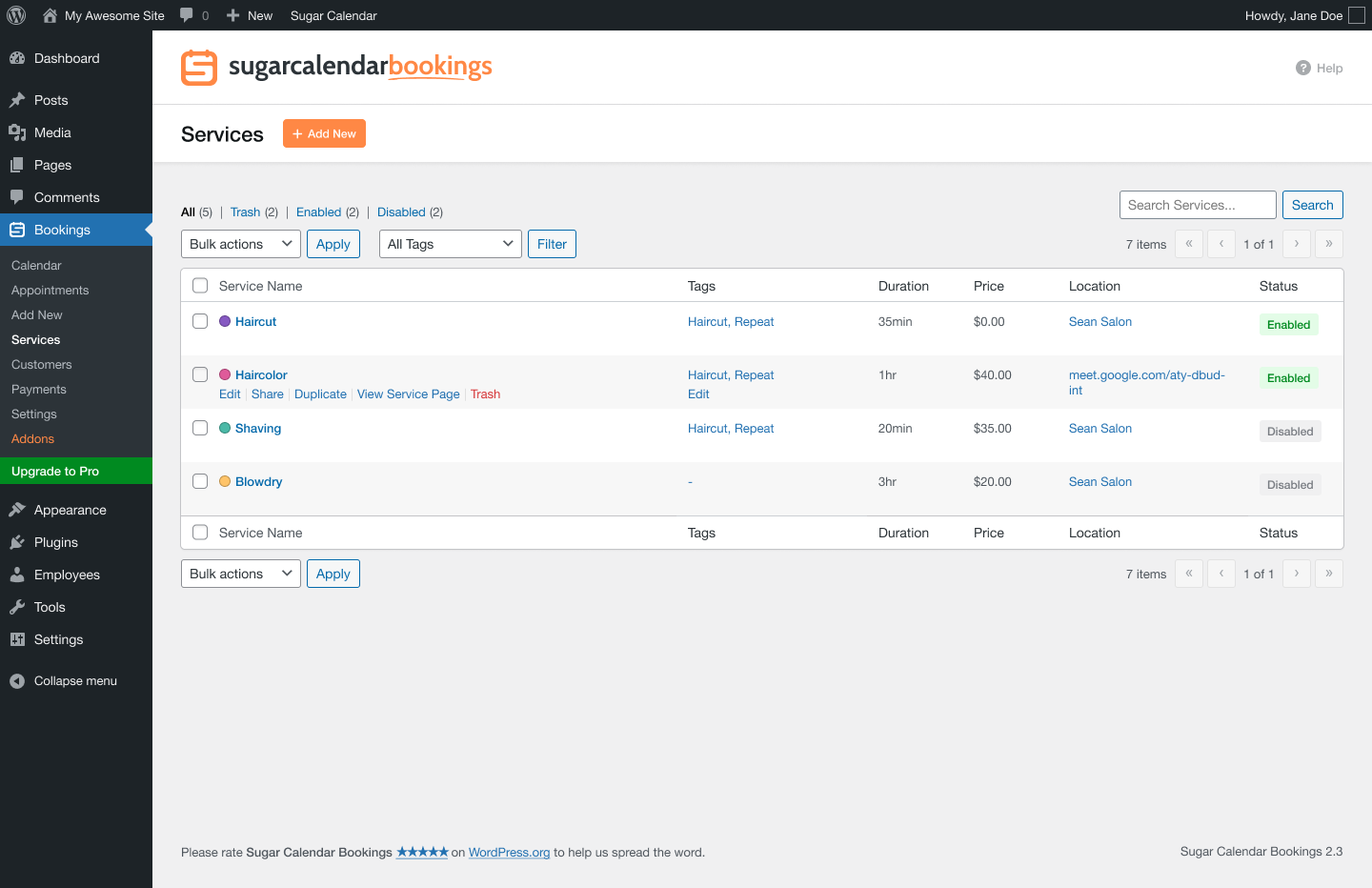Viewport: 1372px width, 888px height.
Task: Click the Add New service button
Action: pyautogui.click(x=324, y=133)
